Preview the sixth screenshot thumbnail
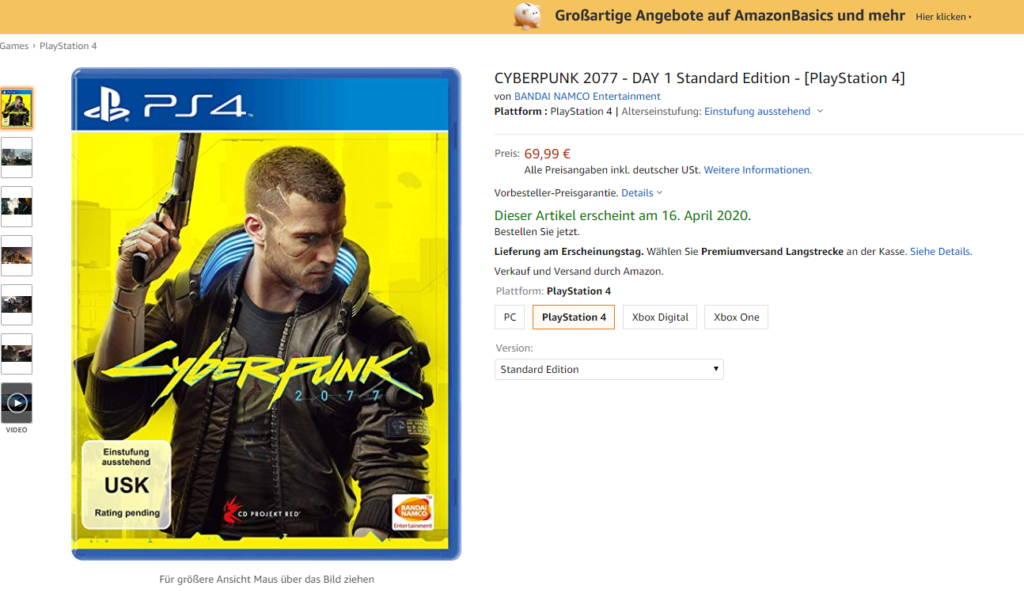 tap(16, 353)
